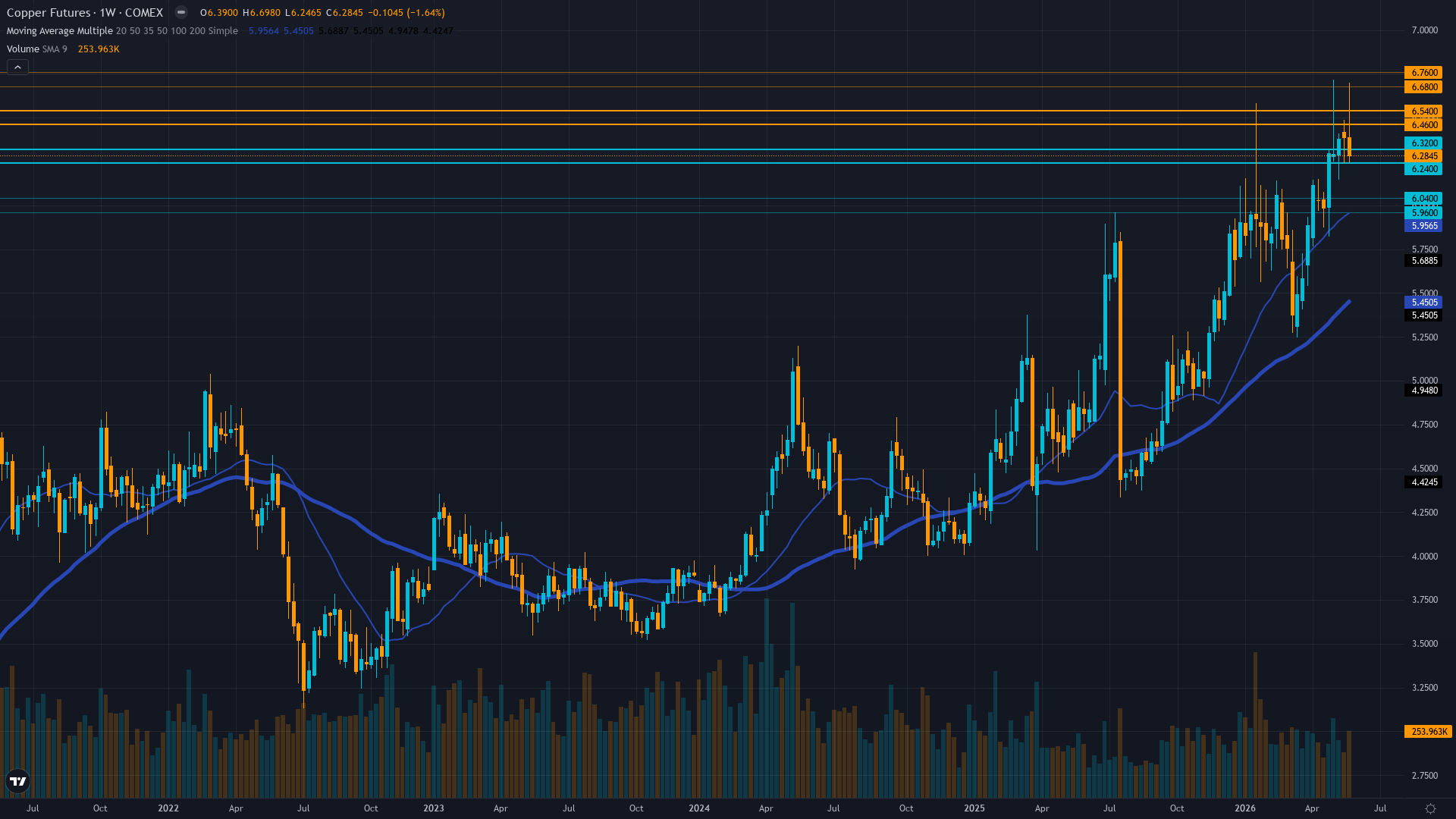The width and height of the screenshot is (1456, 819).
Task: Select the cyan 6.3200 price label
Action: [x=1423, y=143]
